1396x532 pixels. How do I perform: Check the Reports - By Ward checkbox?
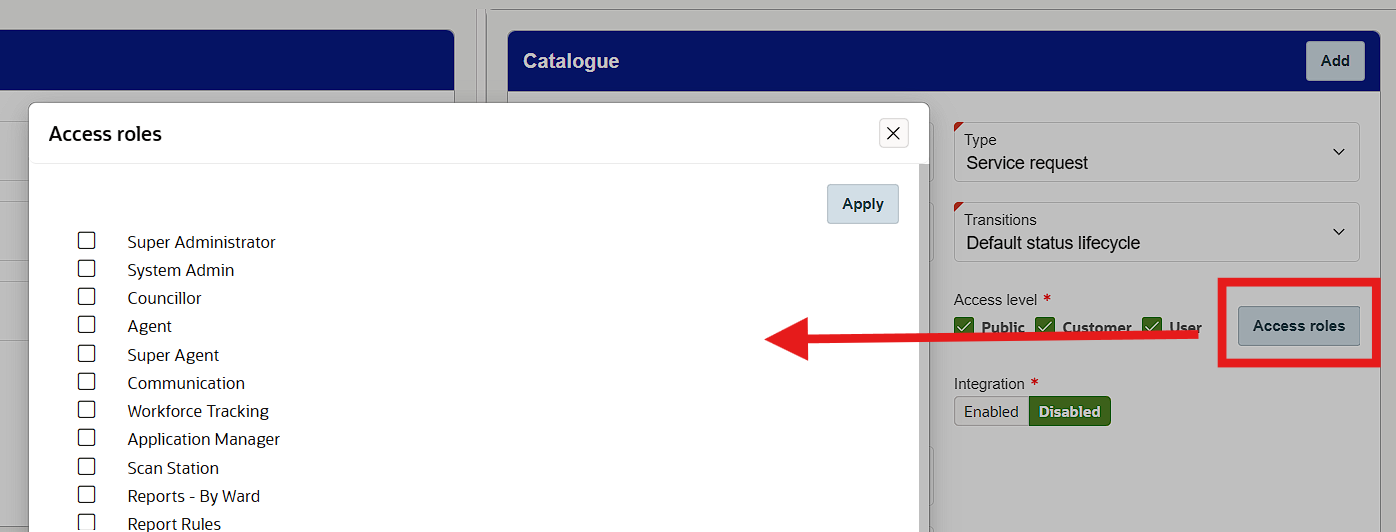click(87, 495)
